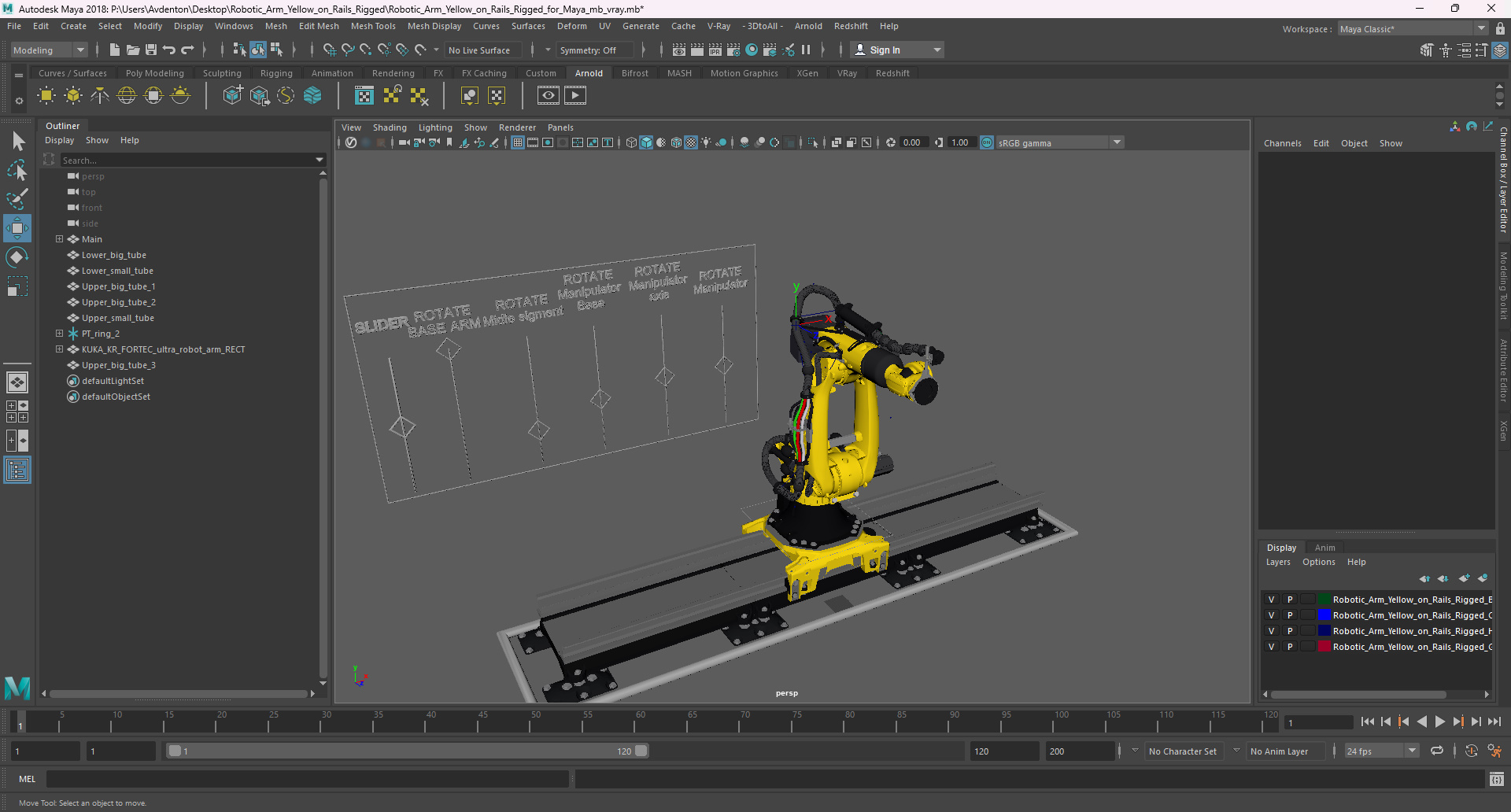Toggle visibility V of the fourth layer
Viewport: 1511px width, 812px height.
[x=1271, y=647]
